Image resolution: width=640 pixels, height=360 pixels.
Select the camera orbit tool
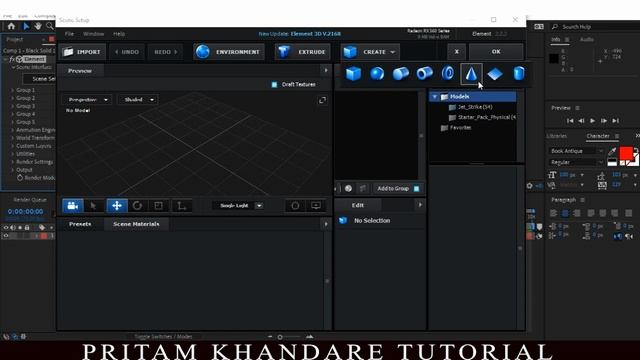coord(73,206)
